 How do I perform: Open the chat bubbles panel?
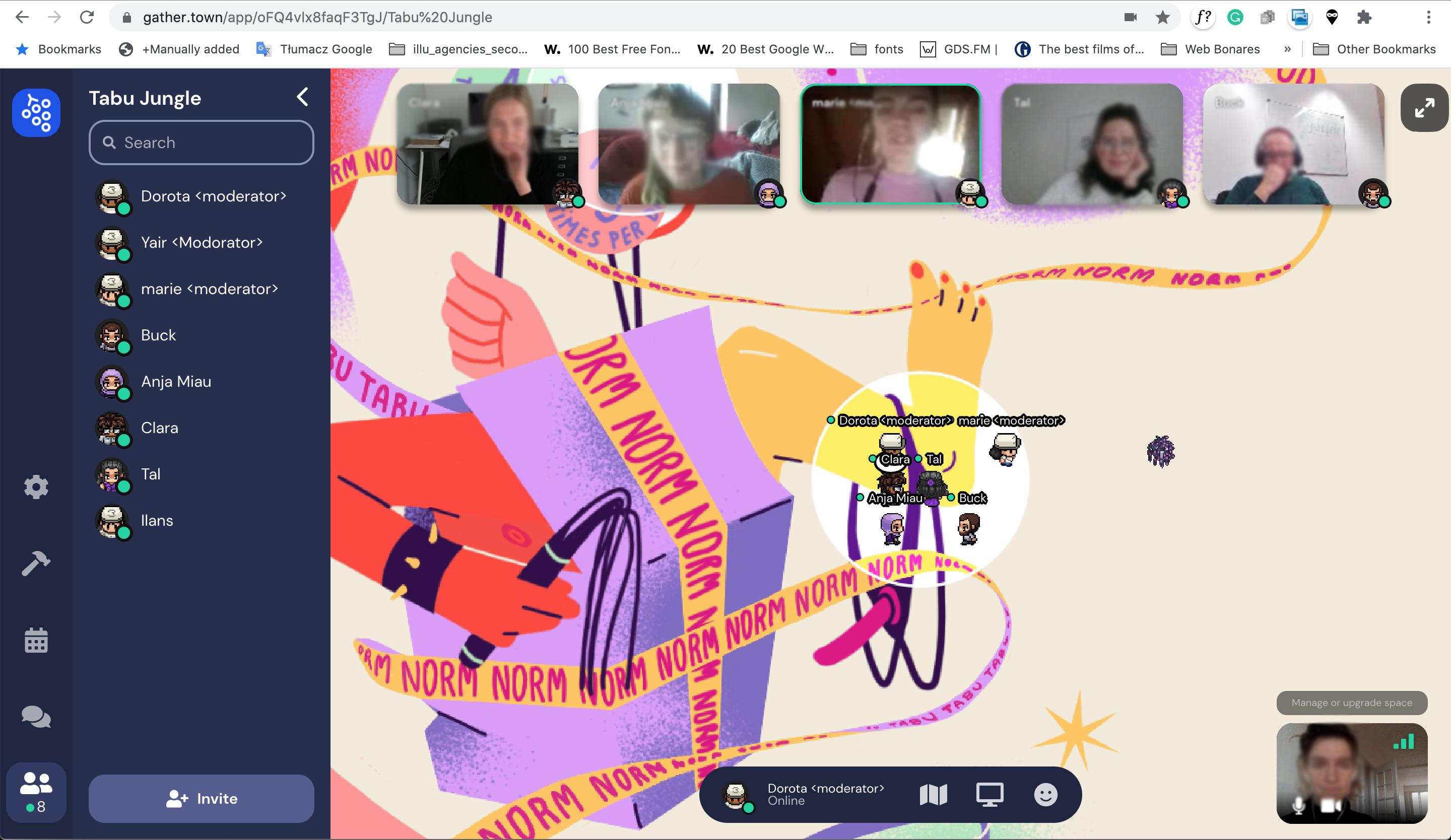(36, 717)
